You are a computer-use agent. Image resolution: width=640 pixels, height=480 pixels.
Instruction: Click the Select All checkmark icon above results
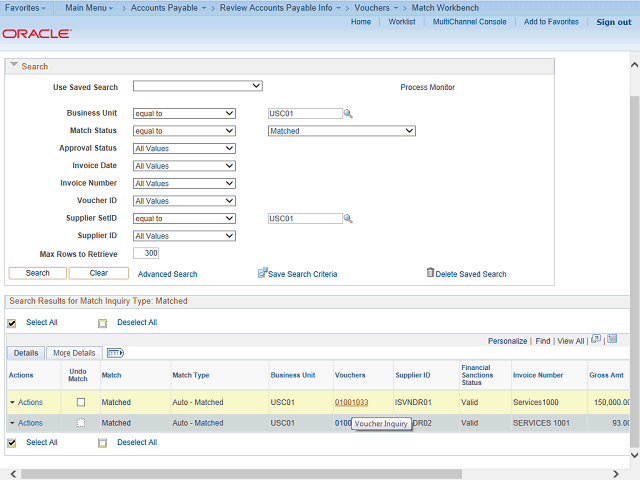pyautogui.click(x=12, y=323)
